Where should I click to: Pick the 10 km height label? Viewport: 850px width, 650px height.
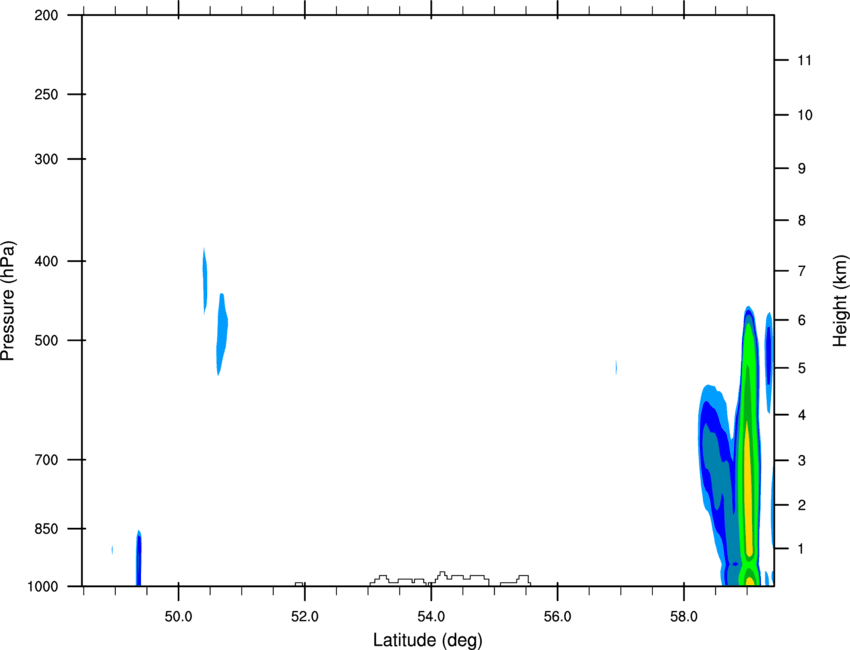[804, 115]
